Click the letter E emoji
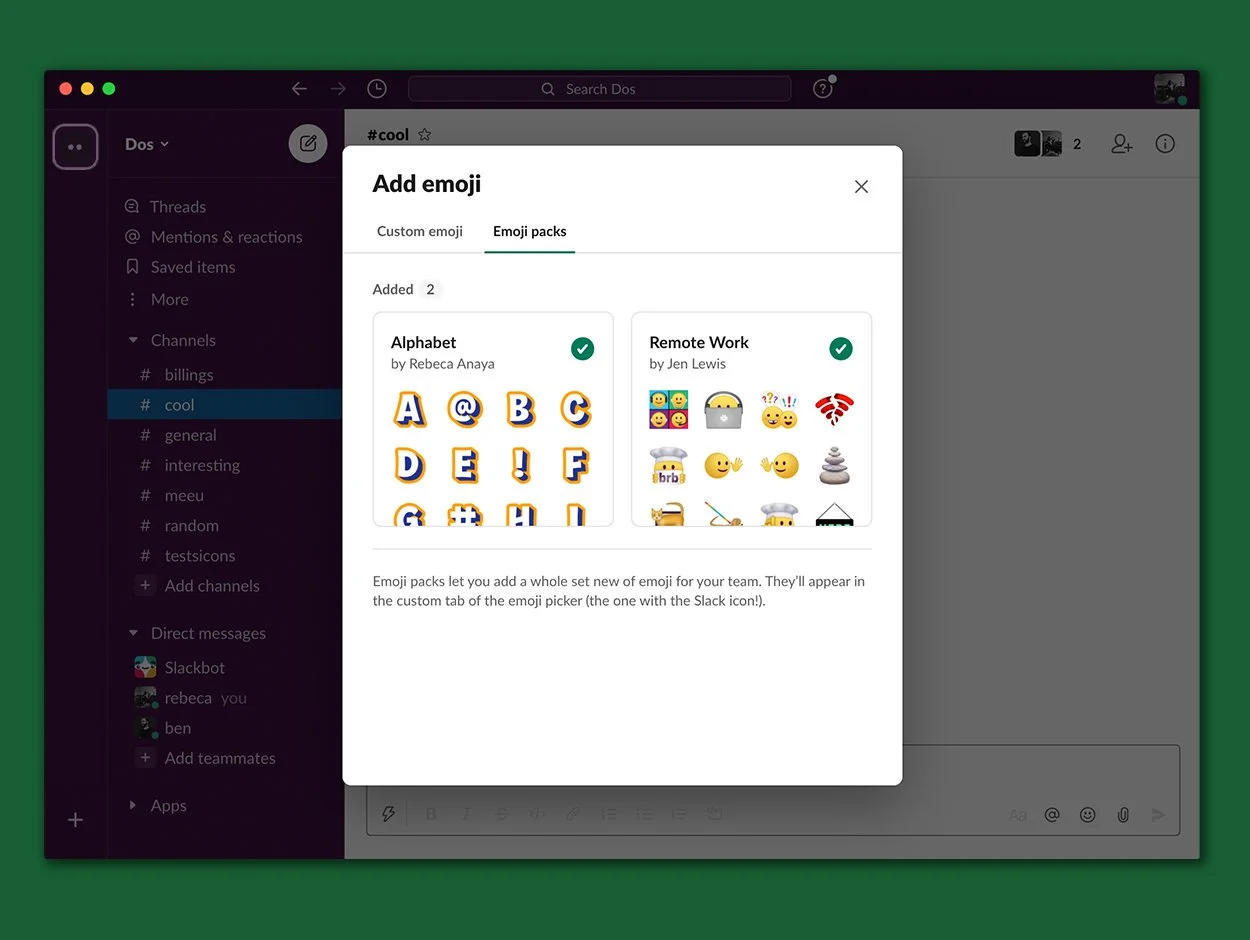 coord(465,465)
